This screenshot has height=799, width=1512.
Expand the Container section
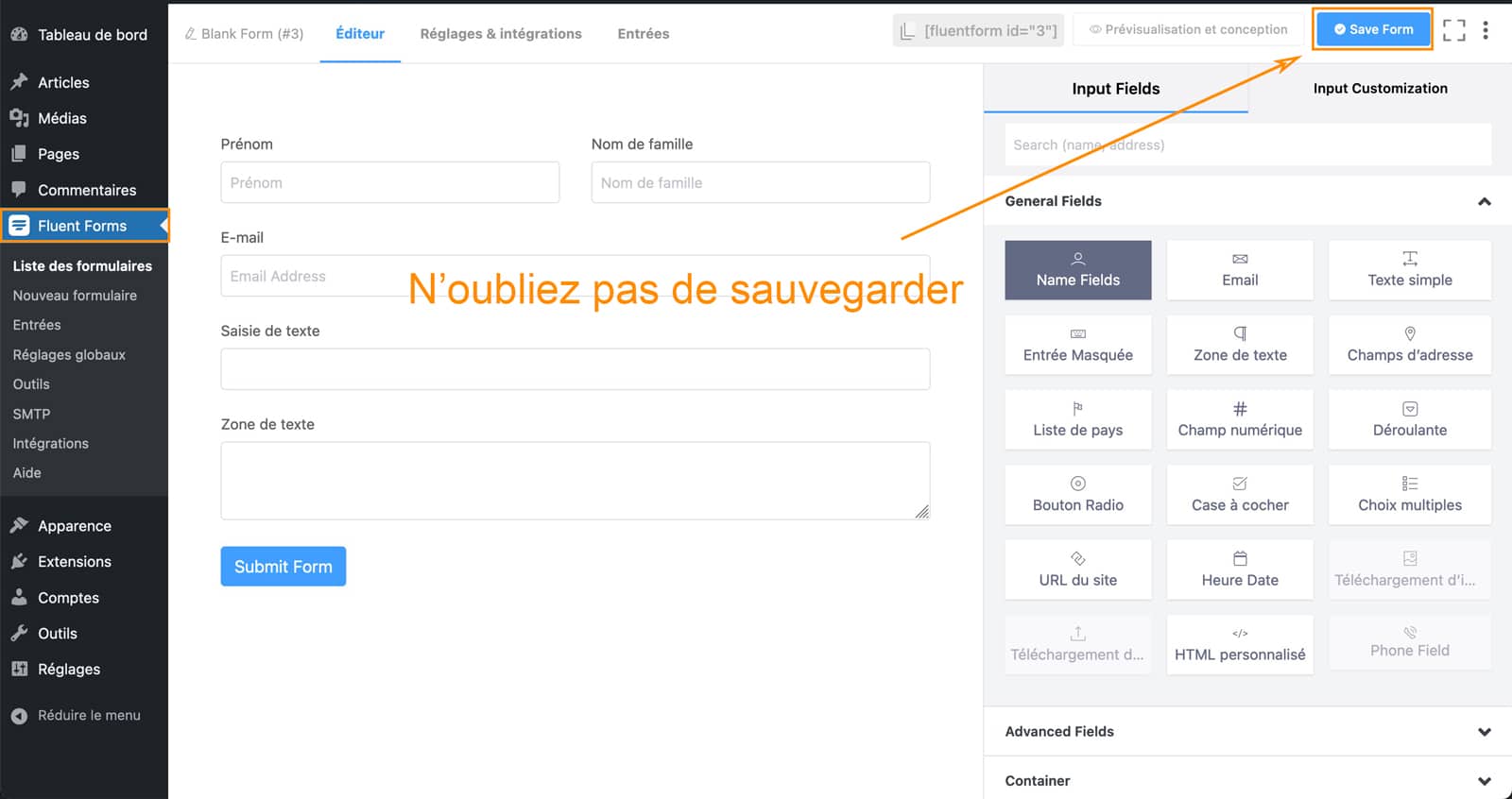1247,780
